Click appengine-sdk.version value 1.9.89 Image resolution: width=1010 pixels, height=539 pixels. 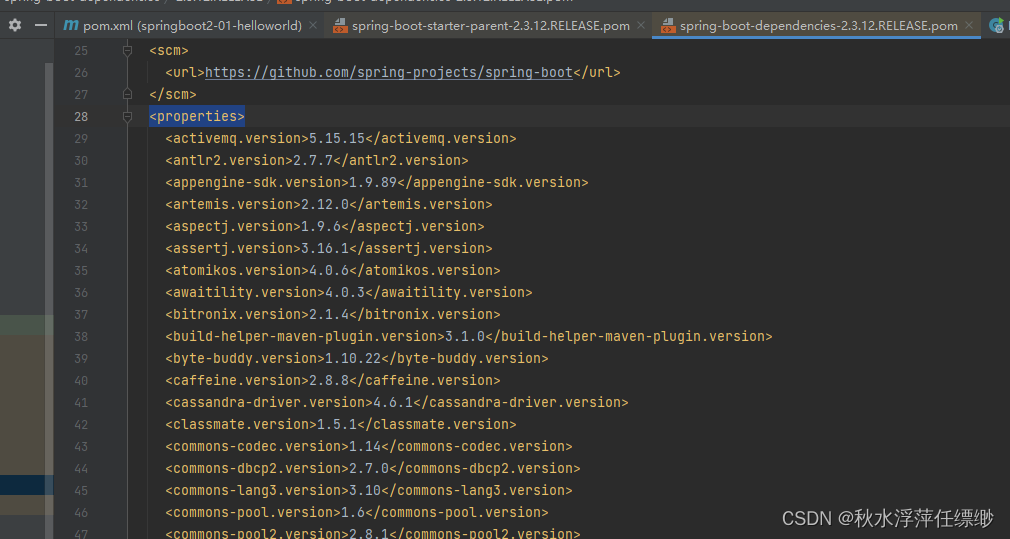pyautogui.click(x=373, y=182)
